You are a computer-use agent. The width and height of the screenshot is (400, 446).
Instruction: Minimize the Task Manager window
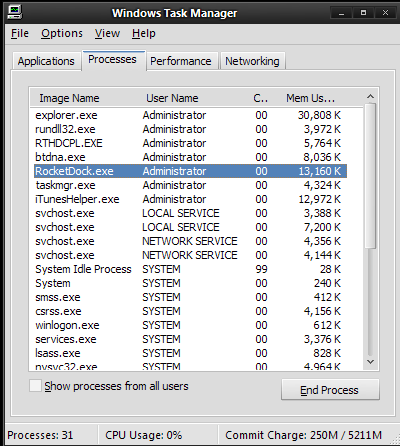tap(341, 13)
